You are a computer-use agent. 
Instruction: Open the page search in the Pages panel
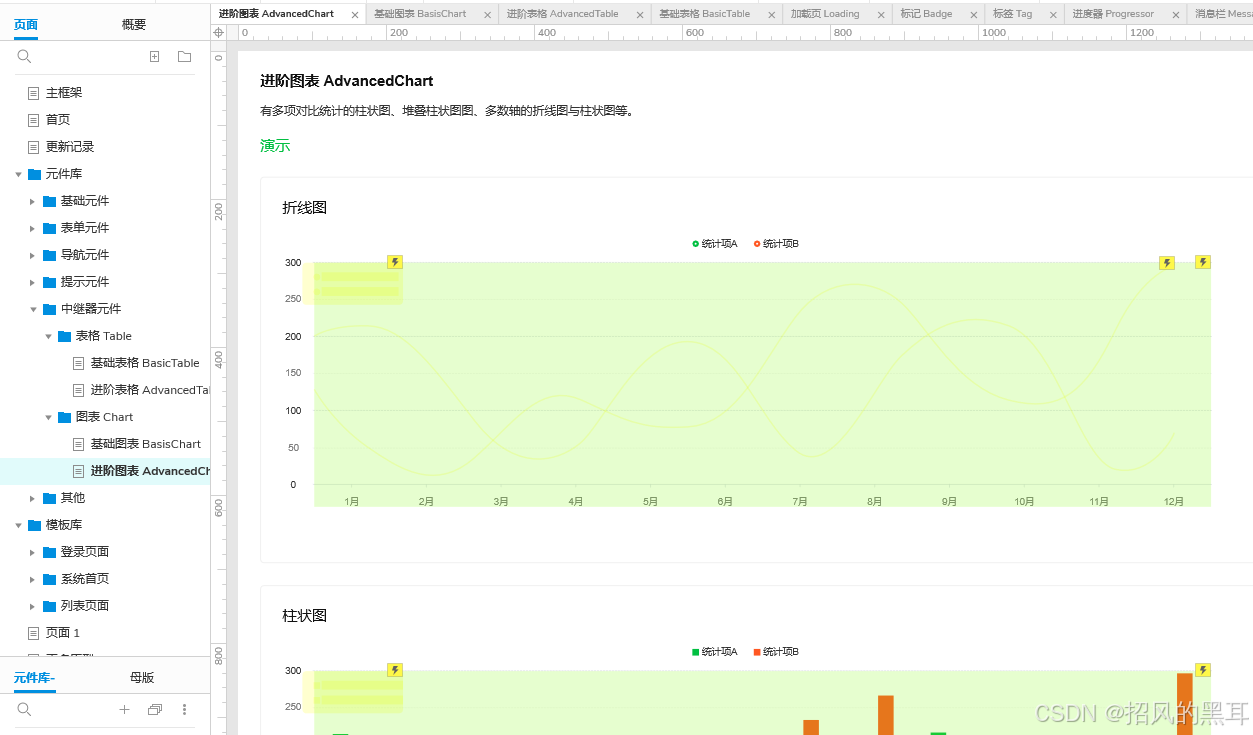coord(25,57)
